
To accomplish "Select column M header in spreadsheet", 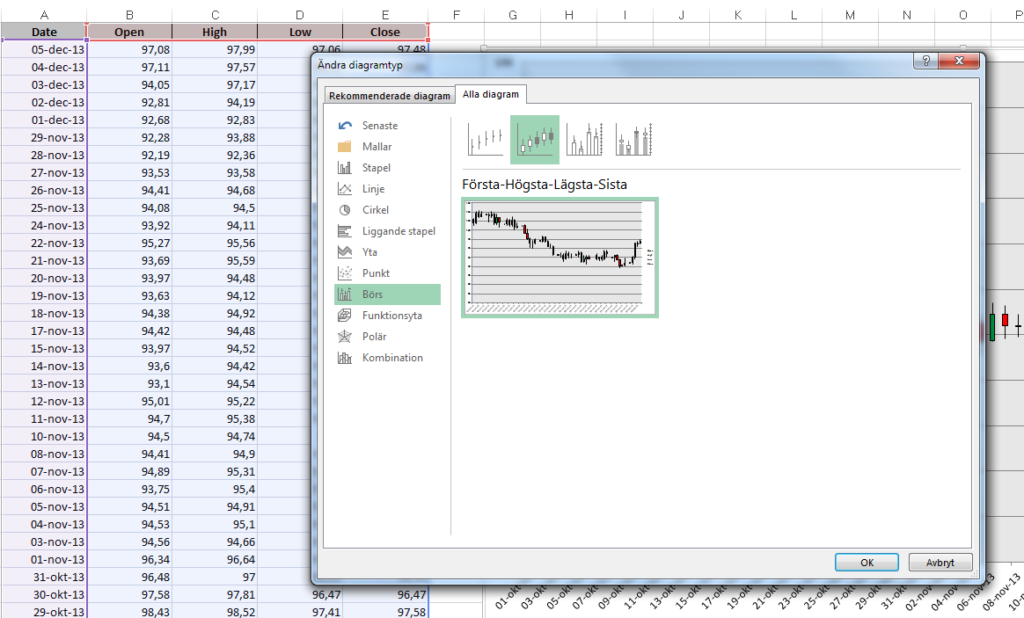I will pyautogui.click(x=850, y=15).
